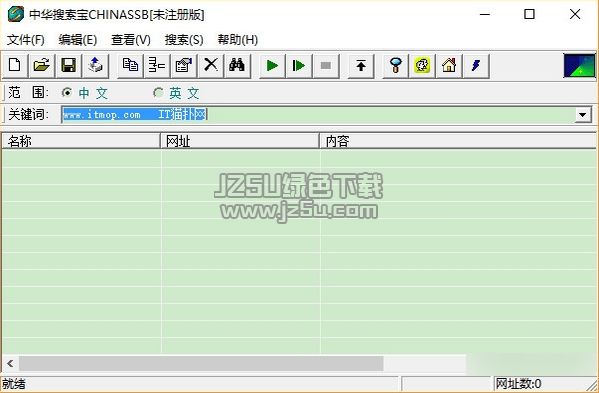Open the 帮助(H) menu
Image resolution: width=599 pixels, height=393 pixels.
pos(238,40)
